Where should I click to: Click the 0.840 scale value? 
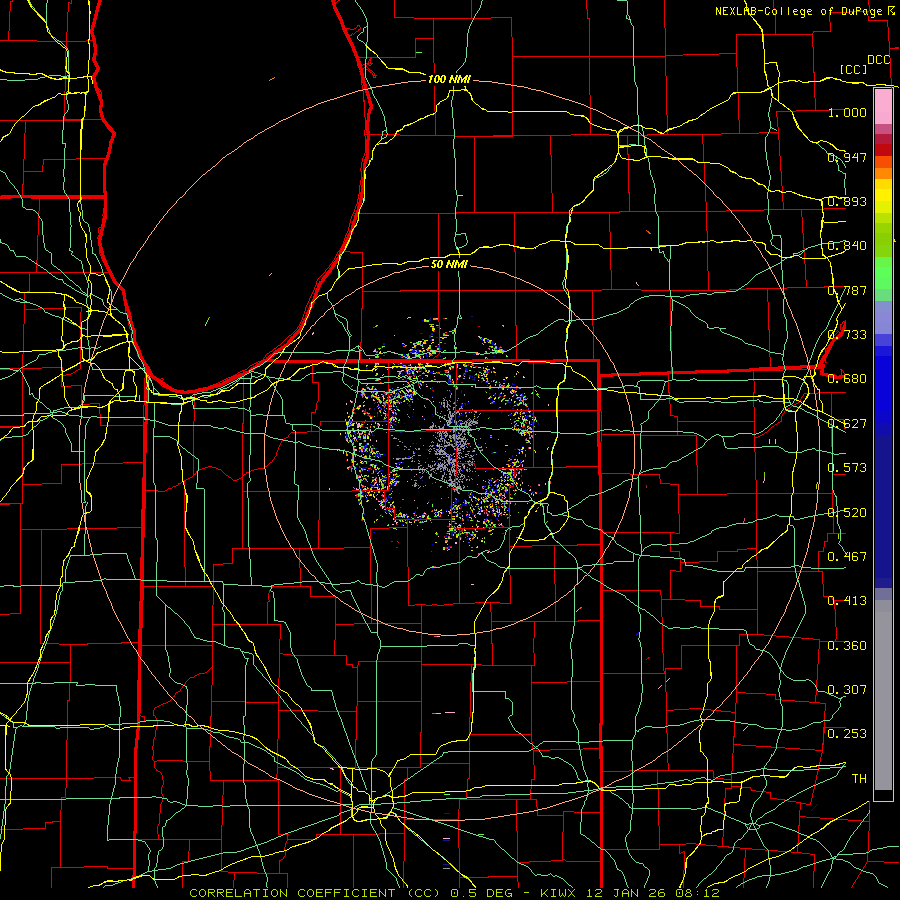tap(847, 246)
